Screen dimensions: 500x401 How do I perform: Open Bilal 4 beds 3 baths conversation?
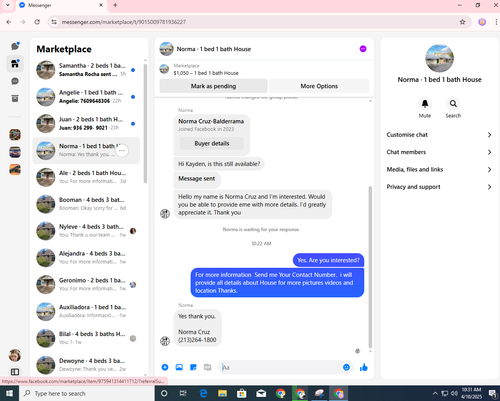tap(86, 338)
